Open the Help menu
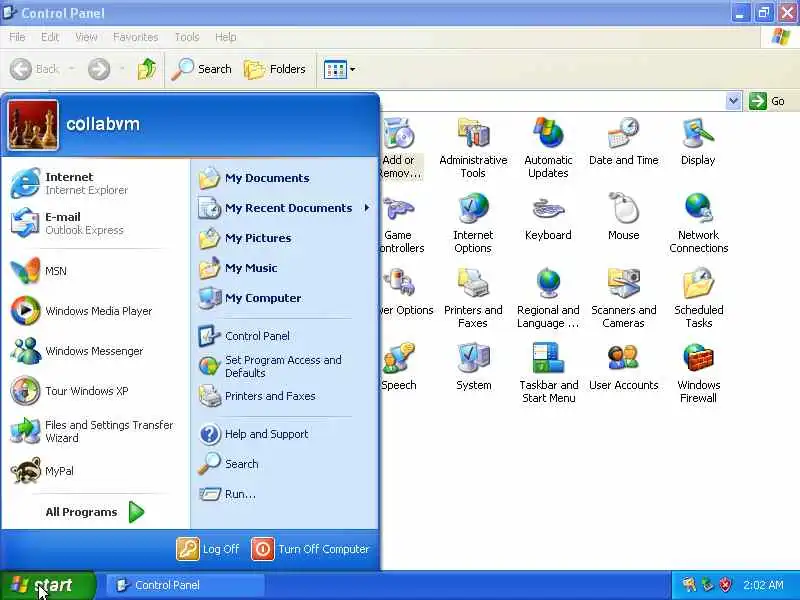 point(226,37)
